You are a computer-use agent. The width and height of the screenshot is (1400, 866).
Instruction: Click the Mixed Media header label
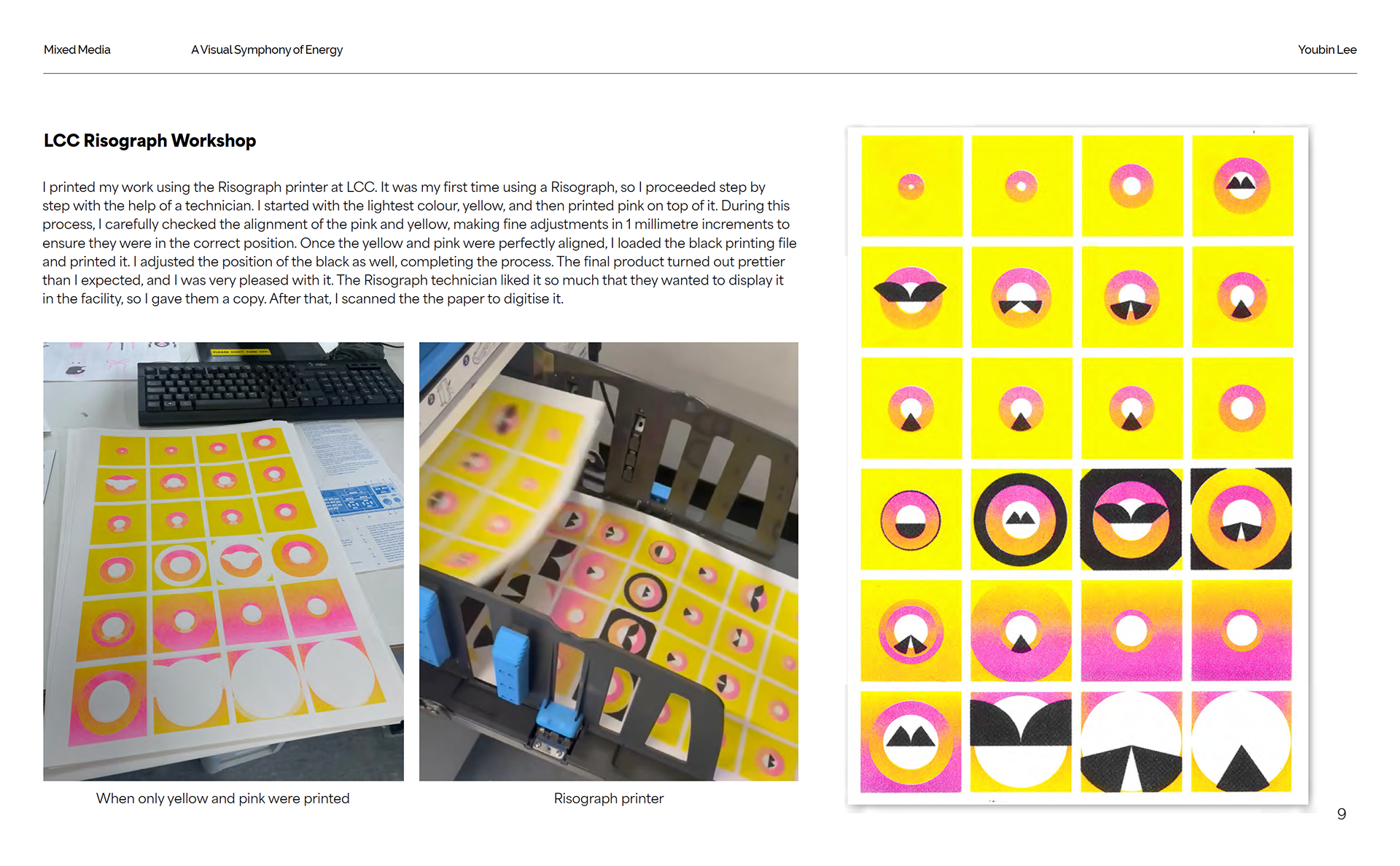pyautogui.click(x=77, y=50)
